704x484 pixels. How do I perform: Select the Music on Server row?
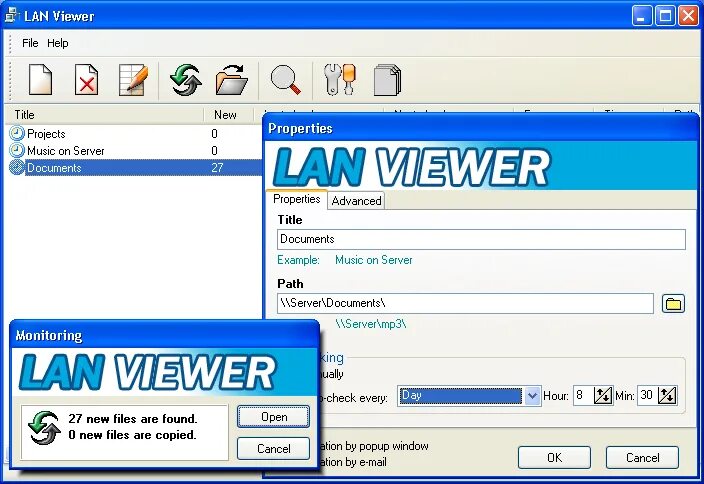point(135,150)
